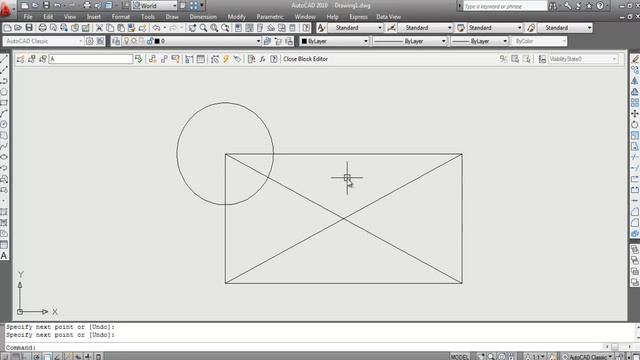Click the ByColor plot style control
640x360 pixels.
(x=539, y=41)
